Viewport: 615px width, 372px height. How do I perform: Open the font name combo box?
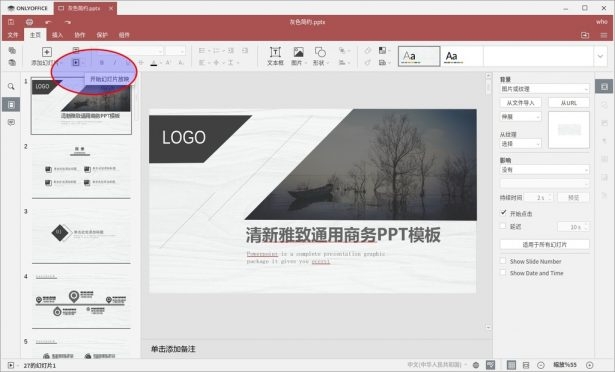[127, 51]
